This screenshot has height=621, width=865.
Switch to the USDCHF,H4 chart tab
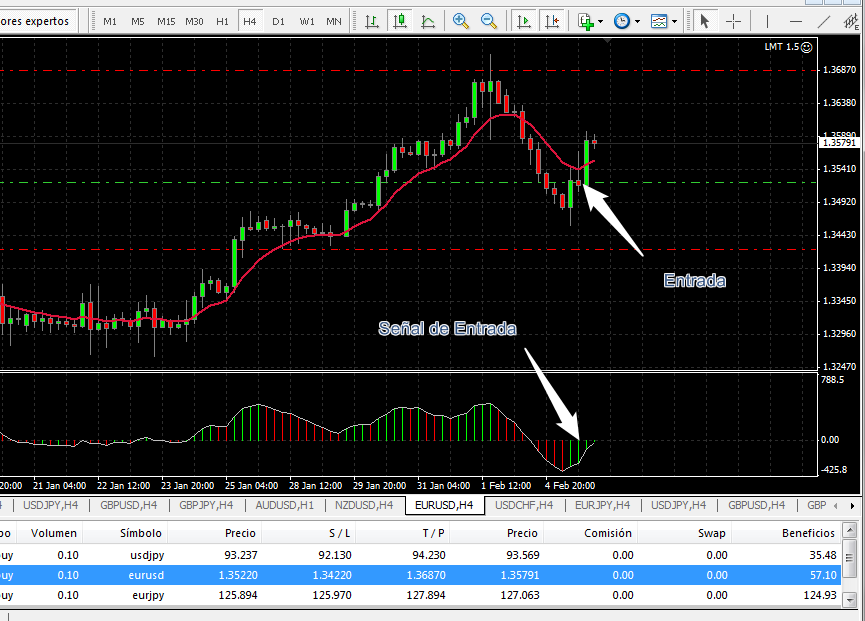click(524, 505)
